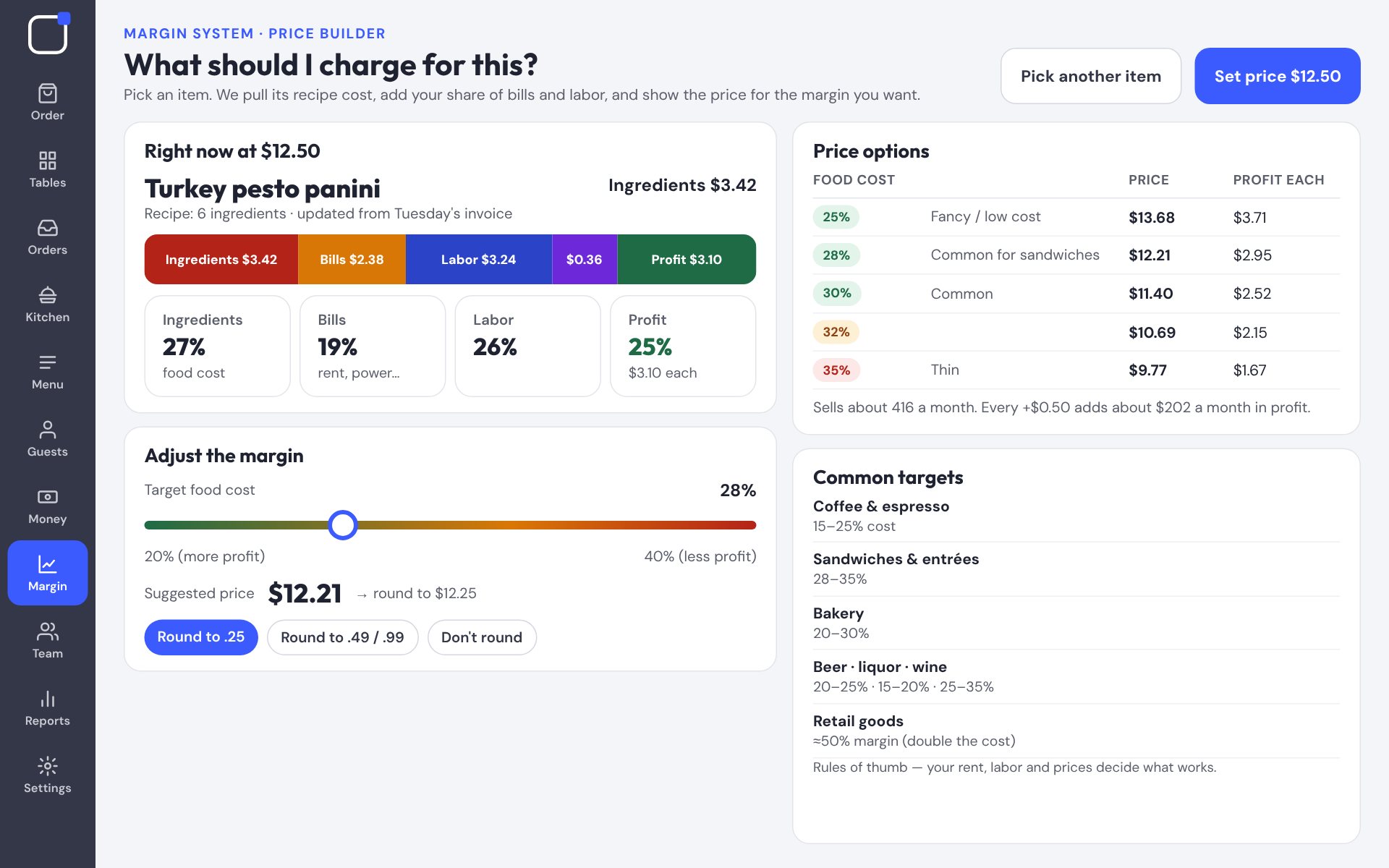Select the Don't round option

point(482,637)
